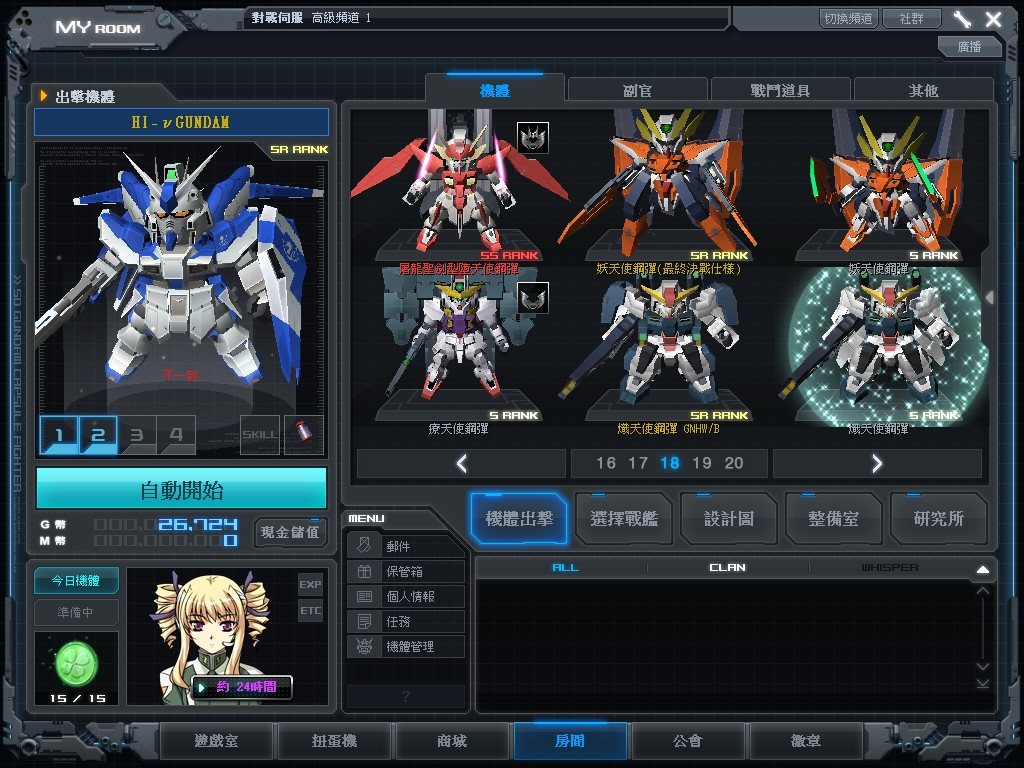Toggle unit slot 3
The width and height of the screenshot is (1024, 768).
pos(137,435)
